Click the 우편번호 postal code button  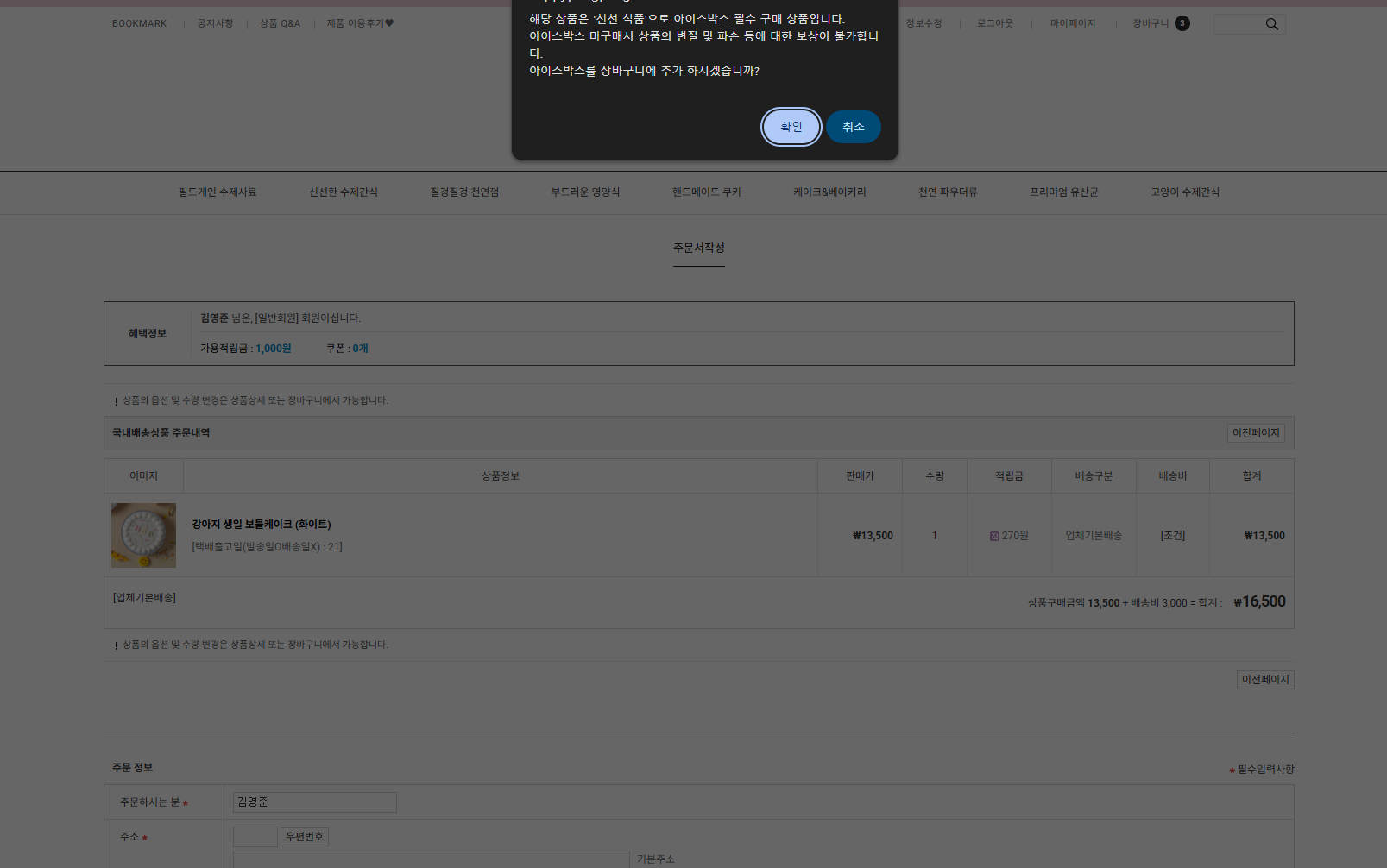[x=304, y=837]
